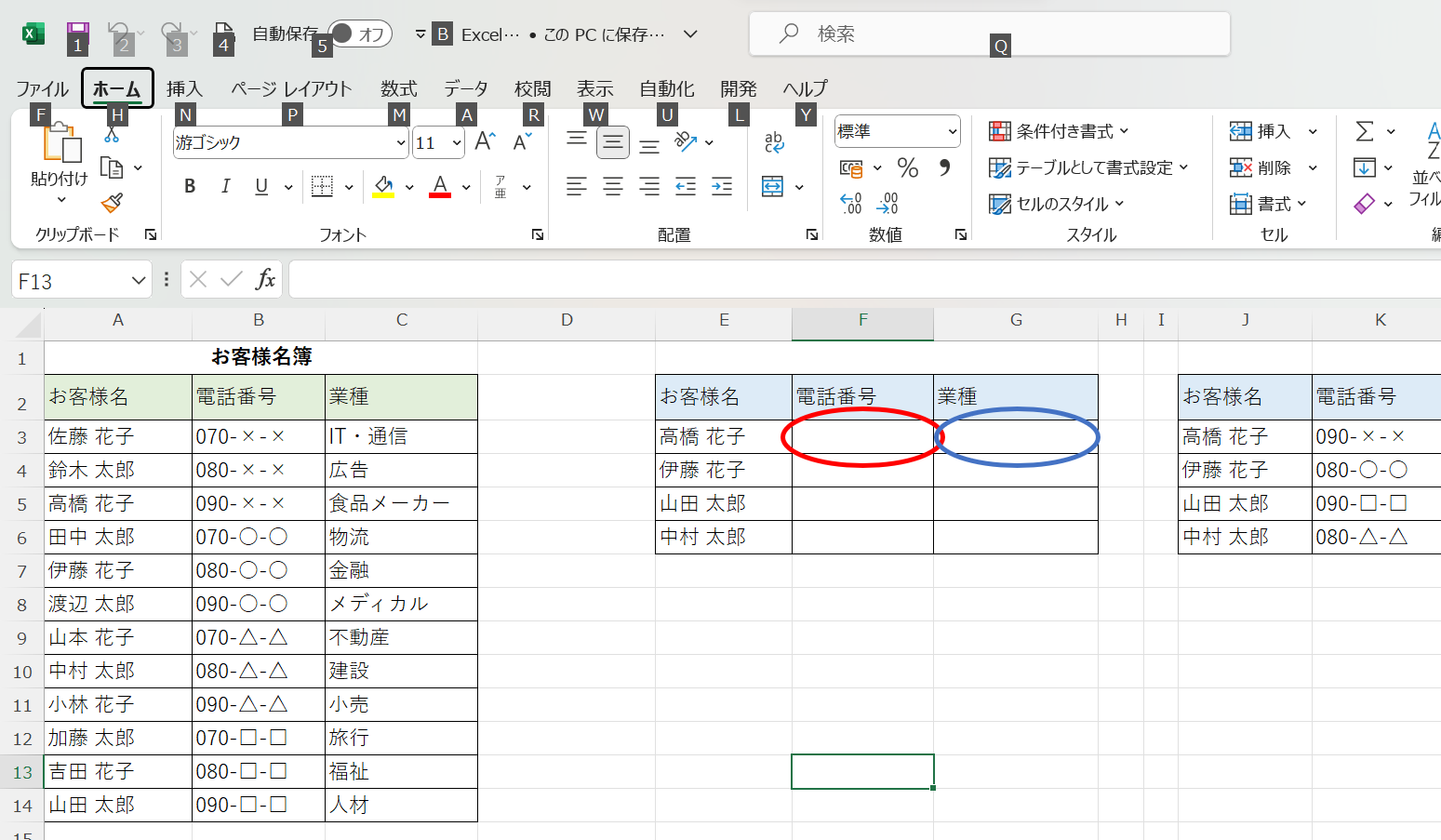Screen dimensions: 1441x840
Task: Open the font name dropdown 游ゴシック
Action: [401, 142]
